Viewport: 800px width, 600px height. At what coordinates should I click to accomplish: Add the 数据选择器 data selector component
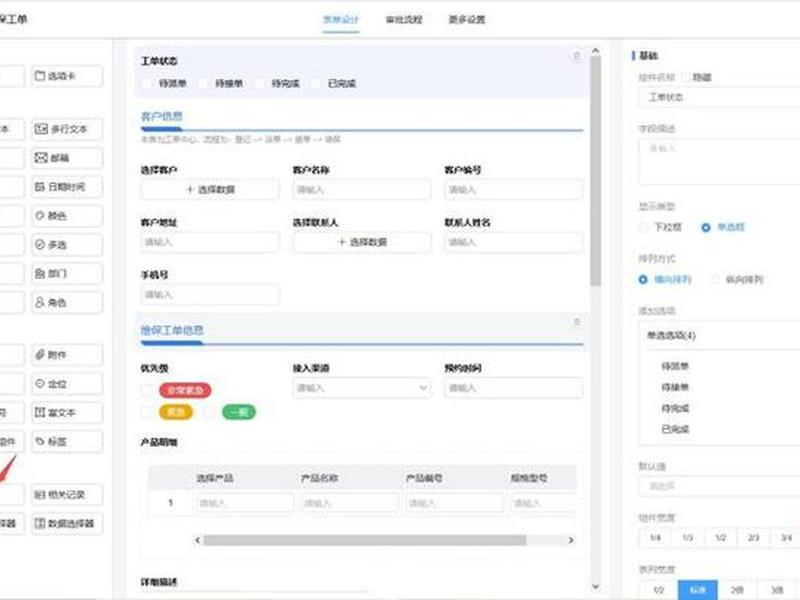[x=67, y=523]
